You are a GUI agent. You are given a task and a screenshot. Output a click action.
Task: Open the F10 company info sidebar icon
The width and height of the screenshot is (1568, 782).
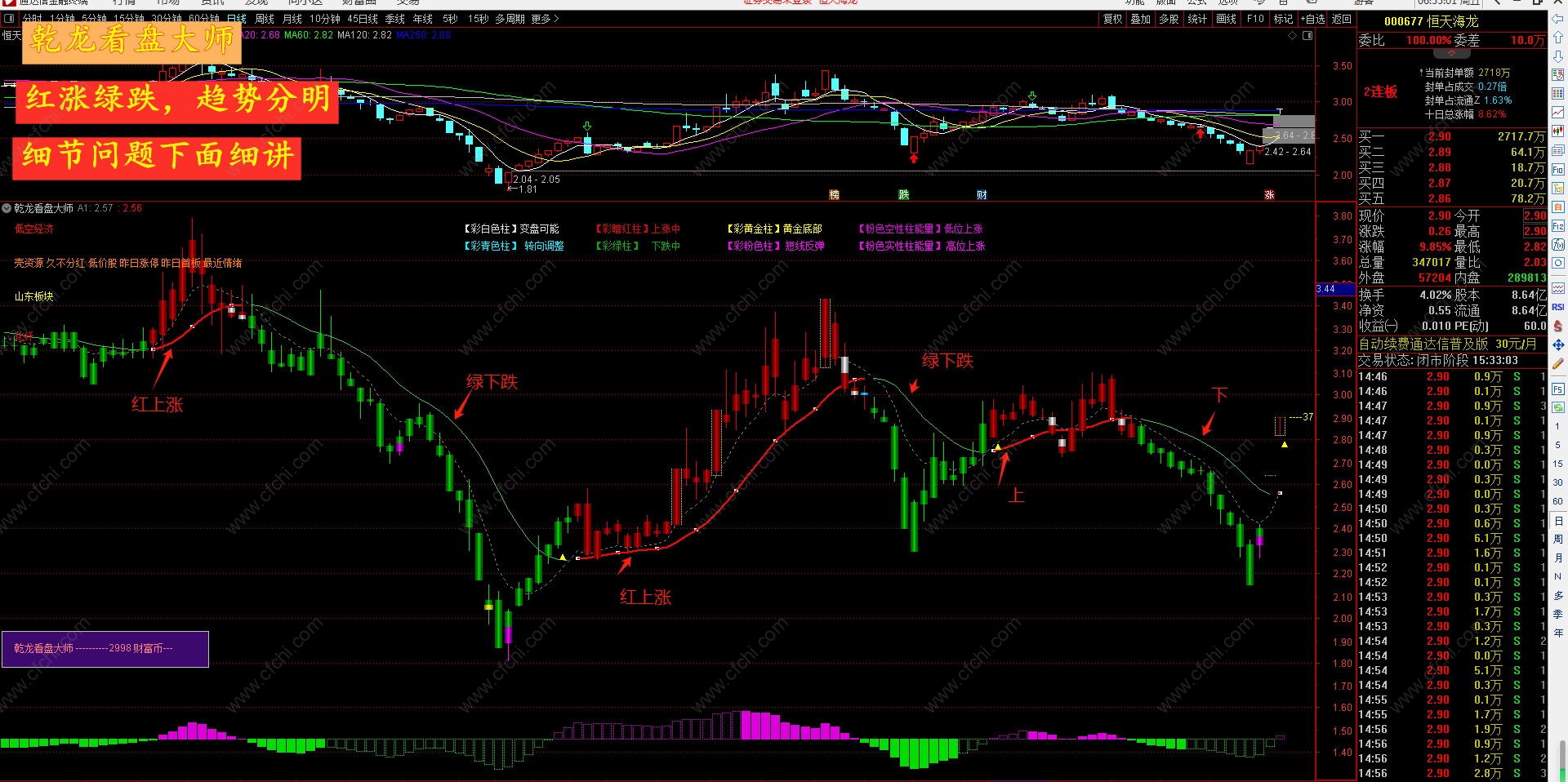1558,169
